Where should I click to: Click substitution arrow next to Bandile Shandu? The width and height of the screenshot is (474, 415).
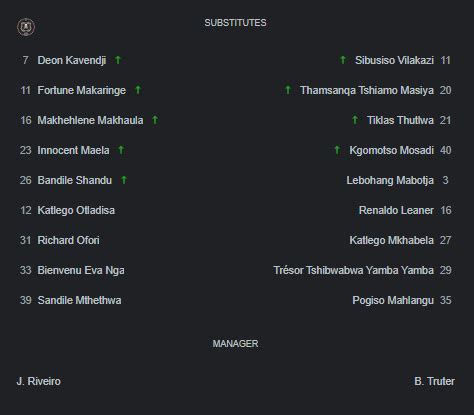124,180
